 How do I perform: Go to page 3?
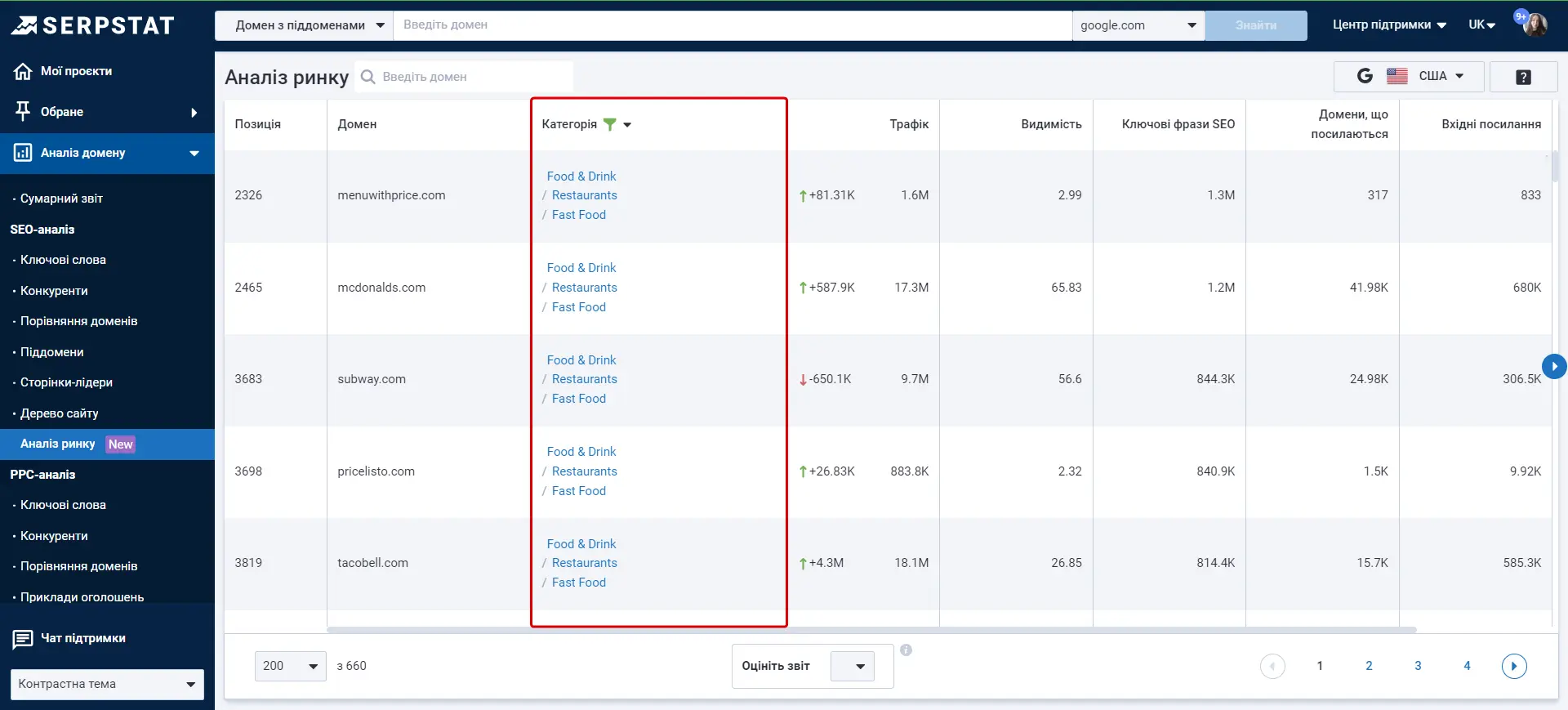click(1418, 666)
